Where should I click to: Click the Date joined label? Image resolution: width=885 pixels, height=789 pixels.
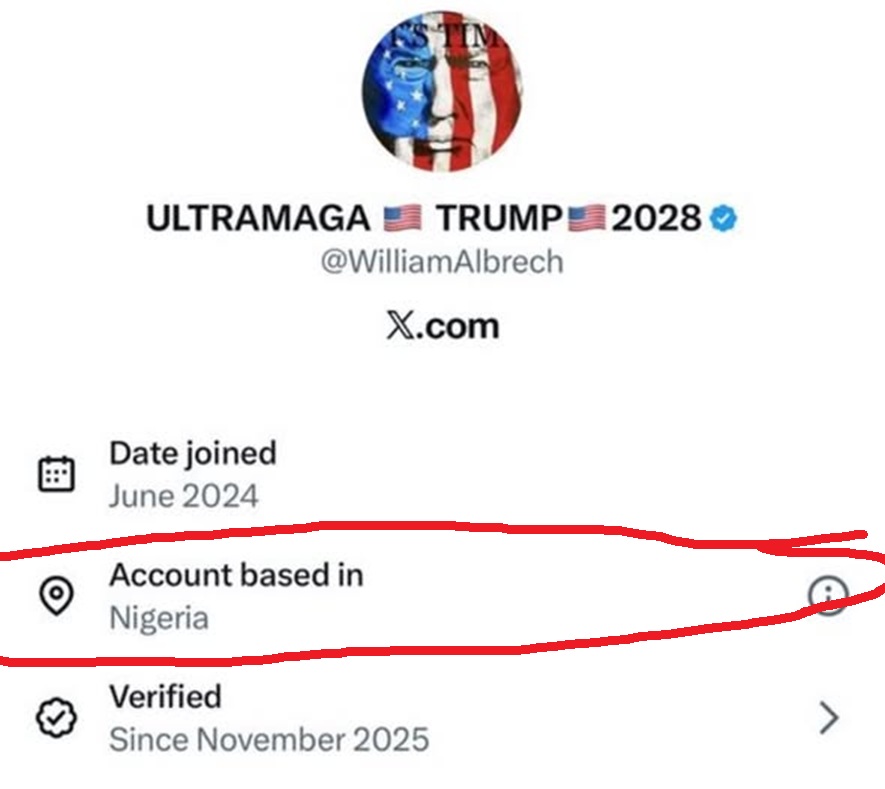192,453
